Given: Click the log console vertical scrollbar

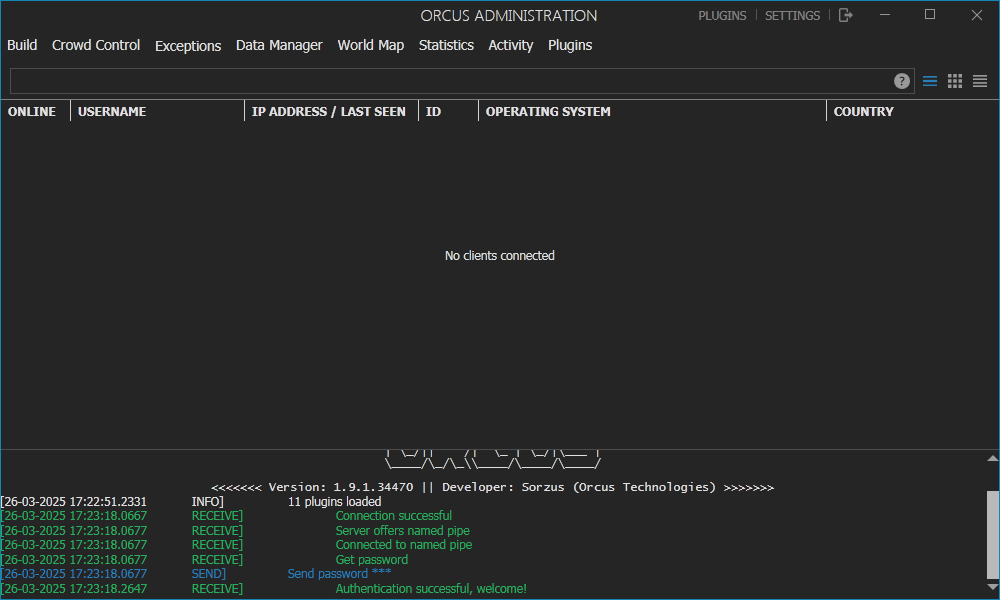Looking at the screenshot, I should click(992, 535).
